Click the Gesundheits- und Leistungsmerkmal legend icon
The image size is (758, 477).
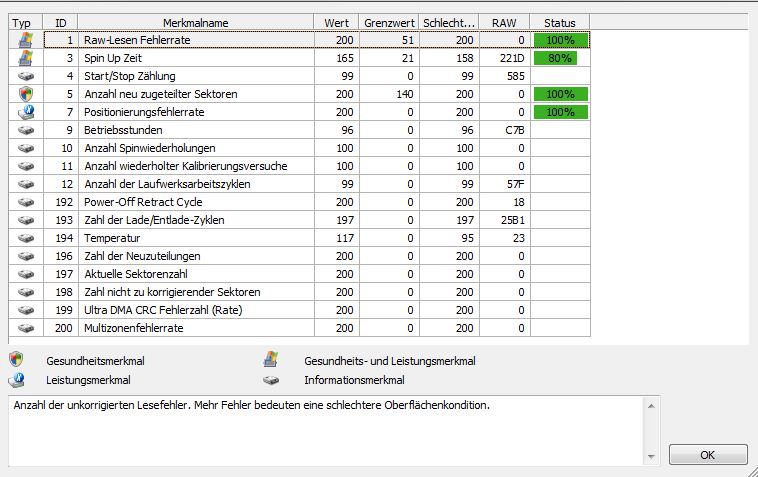(271, 359)
